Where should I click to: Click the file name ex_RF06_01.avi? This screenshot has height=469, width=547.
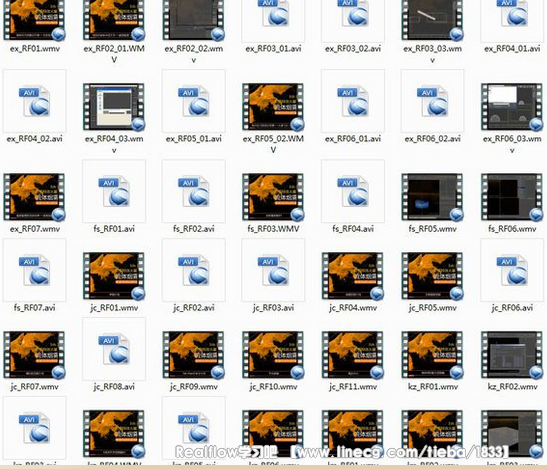tap(353, 139)
